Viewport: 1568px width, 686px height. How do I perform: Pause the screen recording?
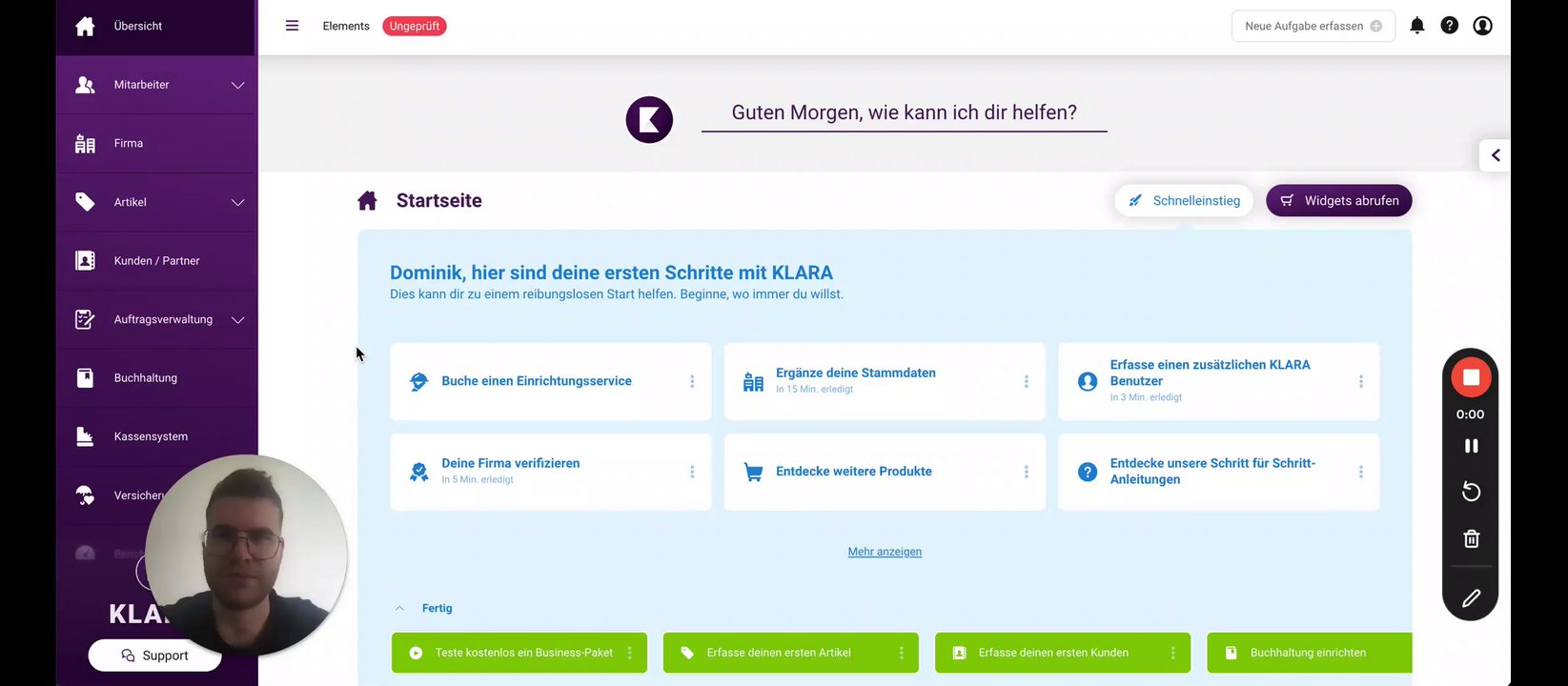coord(1471,446)
